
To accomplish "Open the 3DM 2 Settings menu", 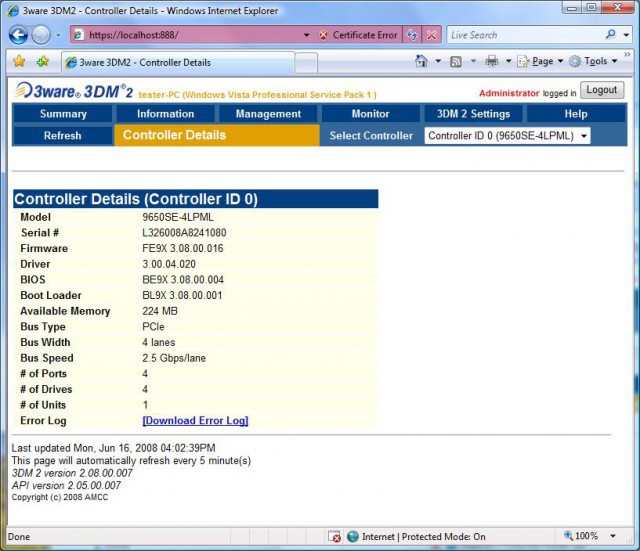I will click(473, 114).
